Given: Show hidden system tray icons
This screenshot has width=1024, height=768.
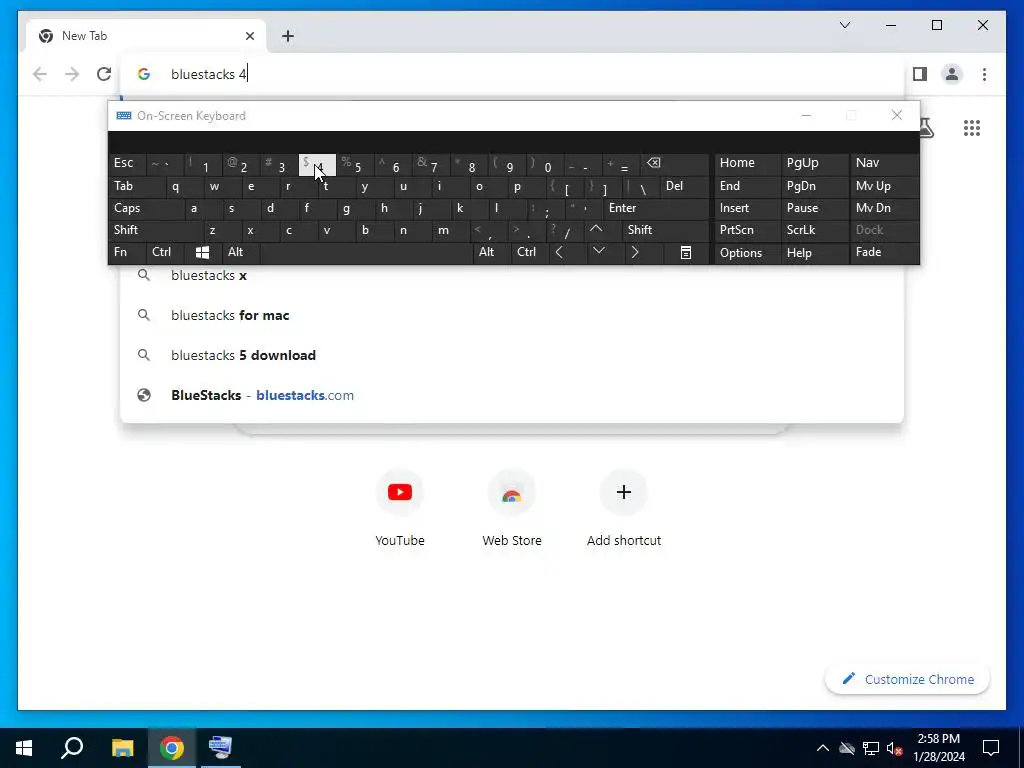Looking at the screenshot, I should (x=823, y=748).
